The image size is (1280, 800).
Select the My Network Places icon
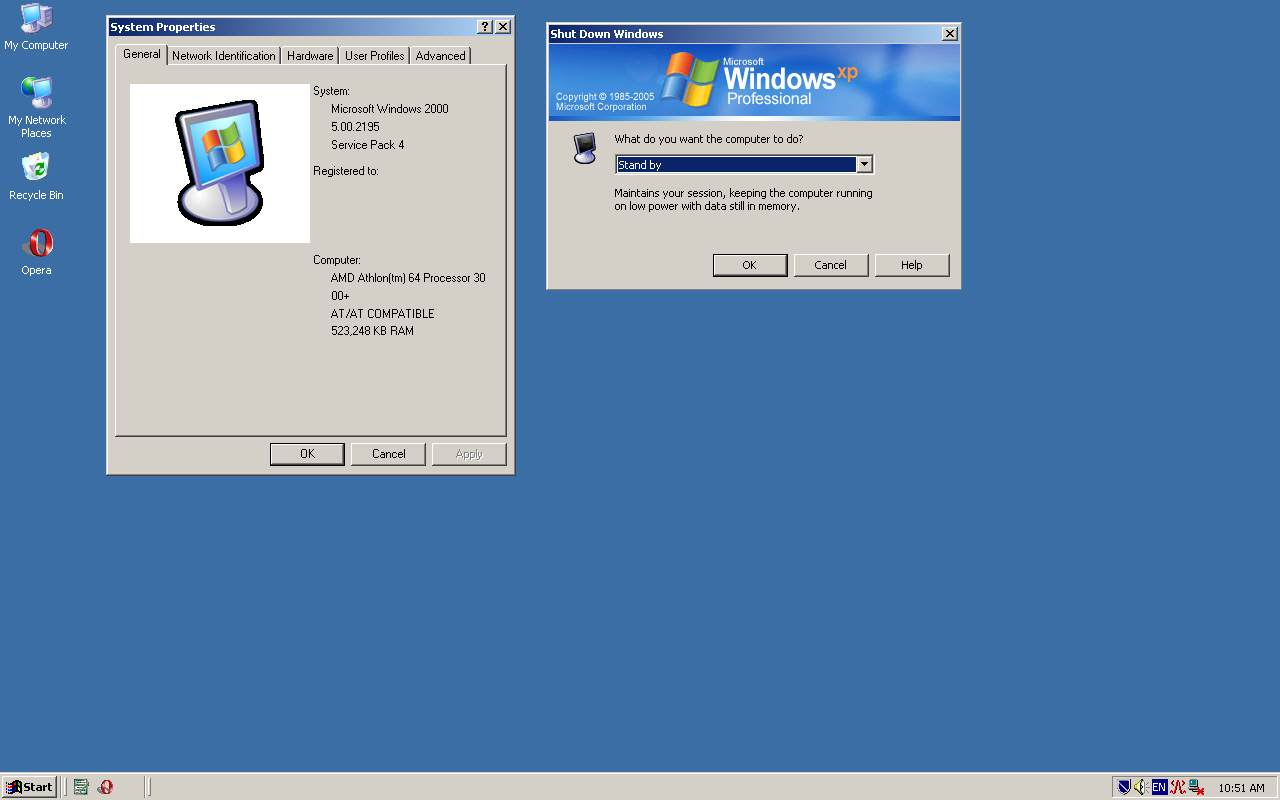(x=36, y=107)
